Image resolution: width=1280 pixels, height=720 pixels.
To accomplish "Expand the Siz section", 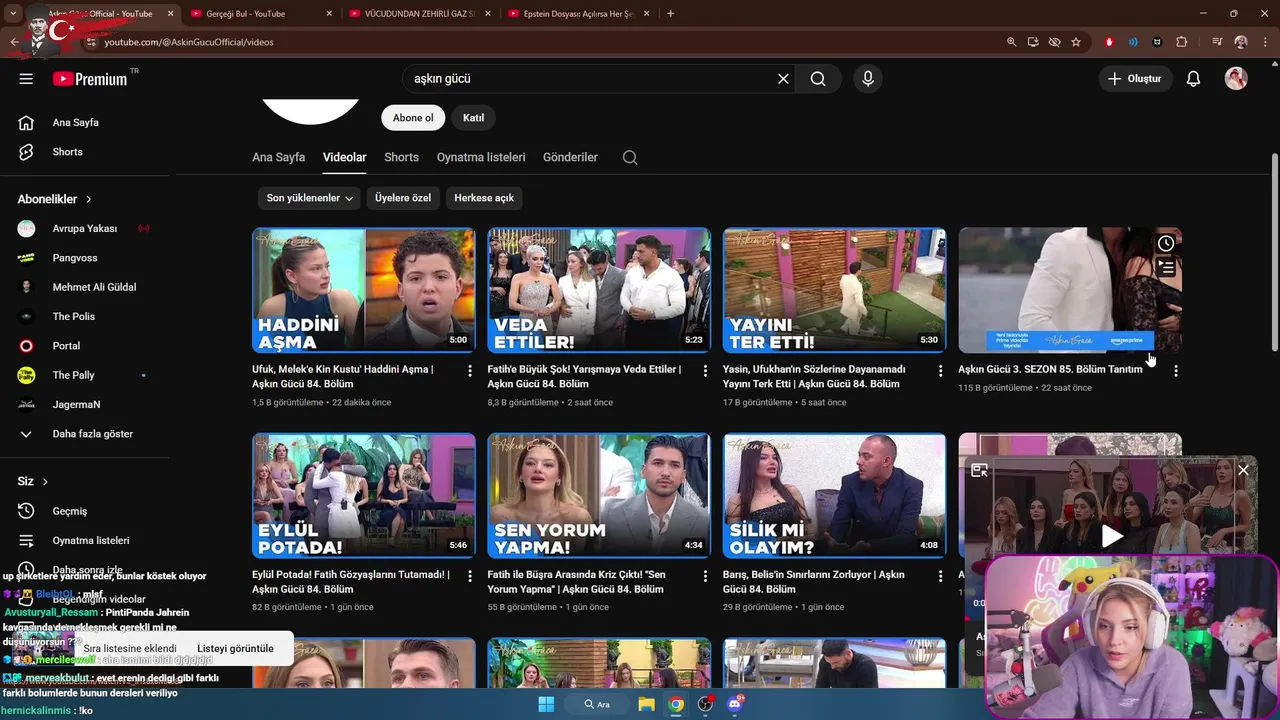I will click(x=33, y=481).
